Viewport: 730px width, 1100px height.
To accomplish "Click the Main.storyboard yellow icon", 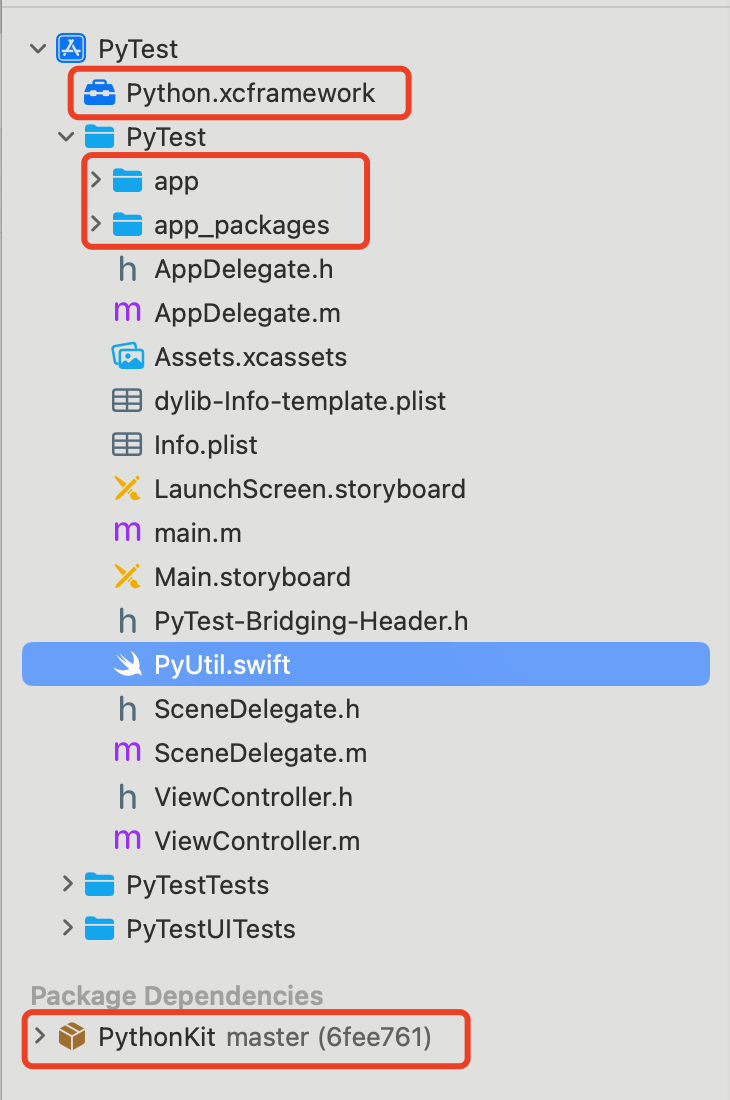I will [126, 576].
